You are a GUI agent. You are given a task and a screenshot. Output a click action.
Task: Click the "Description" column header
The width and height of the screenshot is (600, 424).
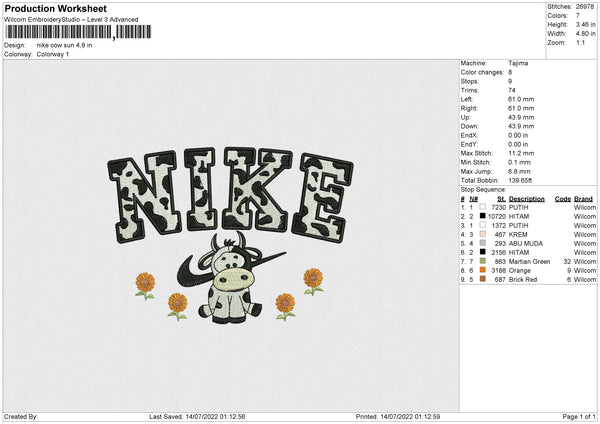527,199
